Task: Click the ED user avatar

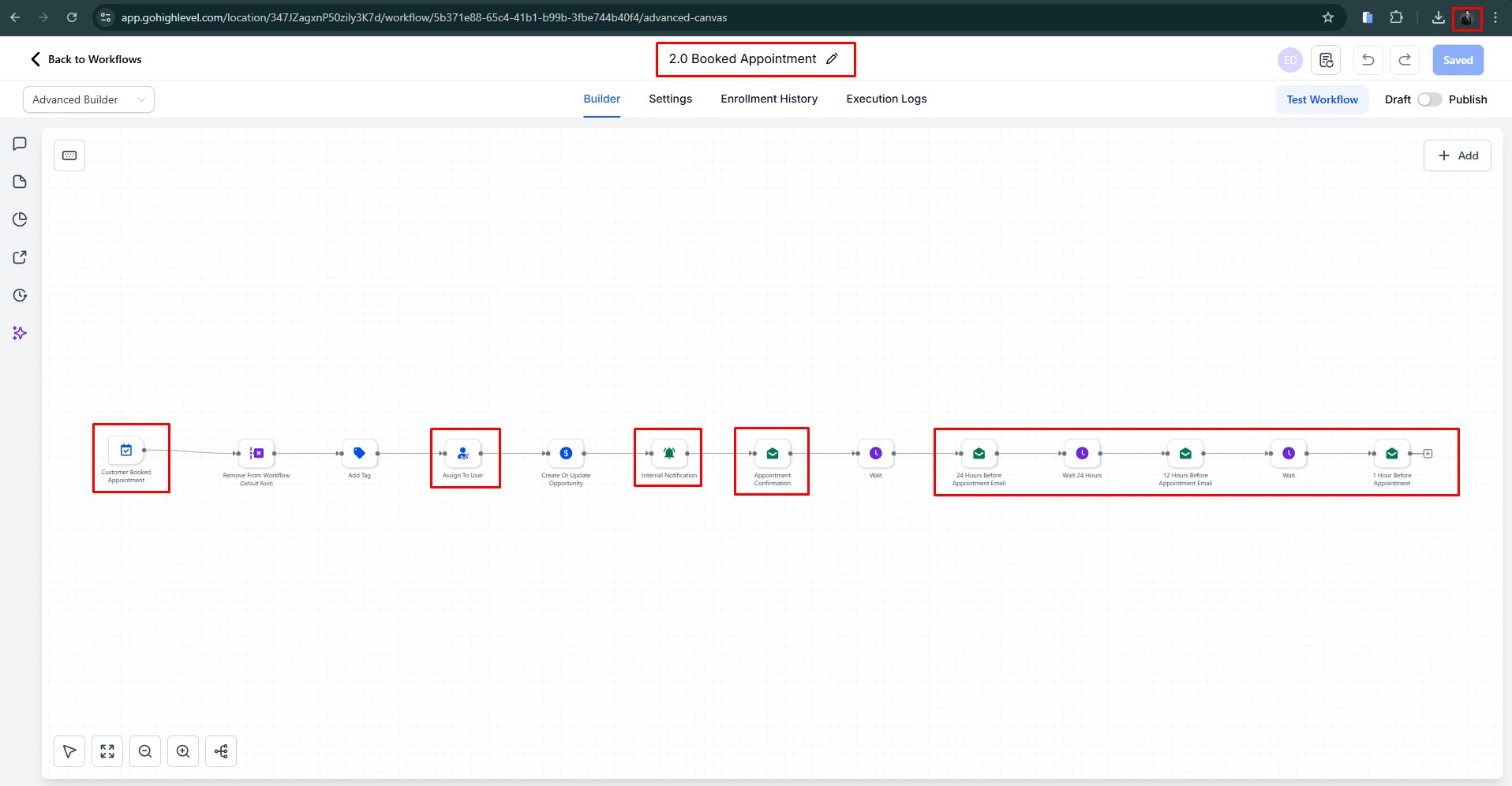Action: pyautogui.click(x=1290, y=60)
